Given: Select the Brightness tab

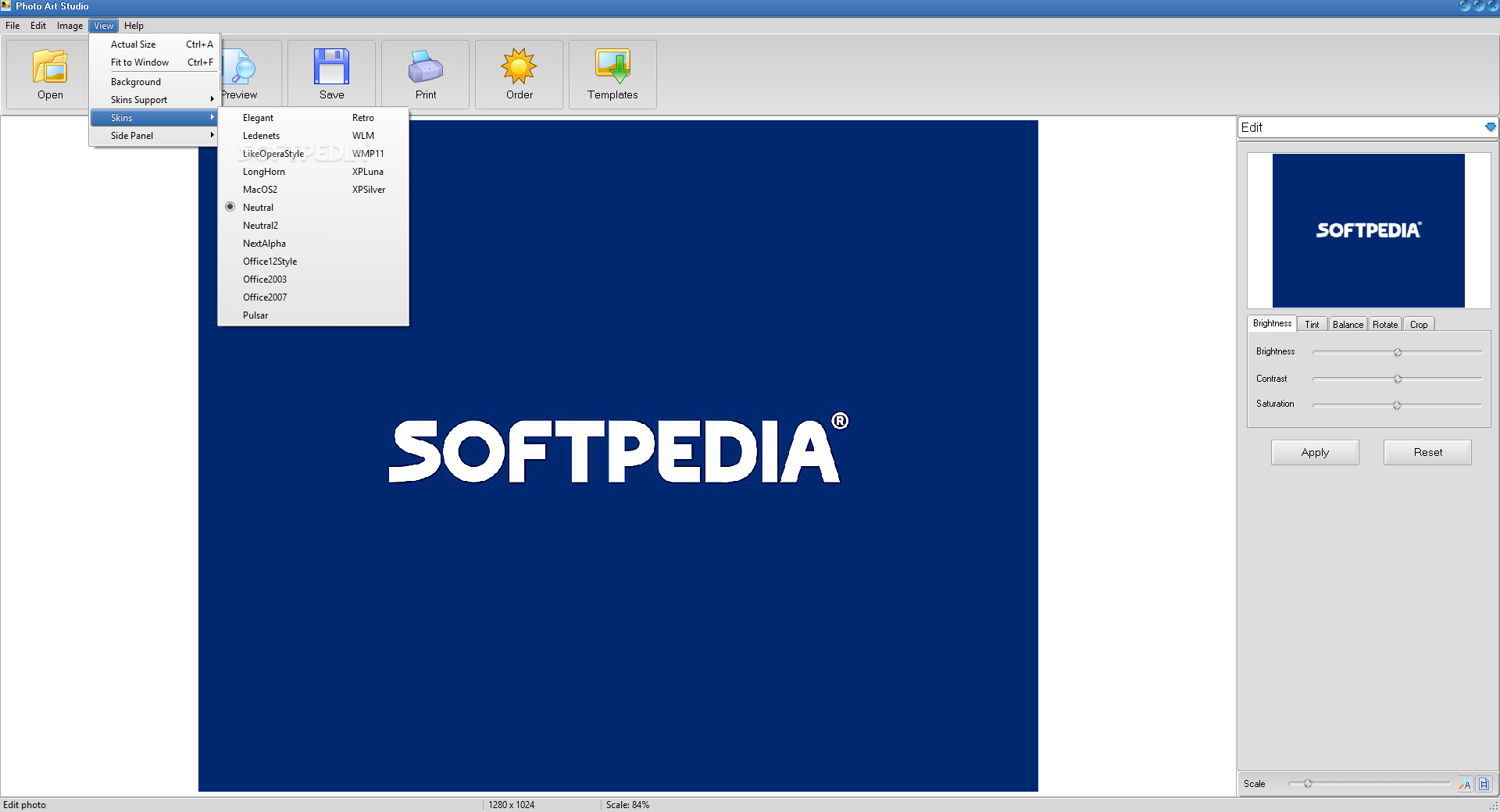Looking at the screenshot, I should (x=1272, y=323).
